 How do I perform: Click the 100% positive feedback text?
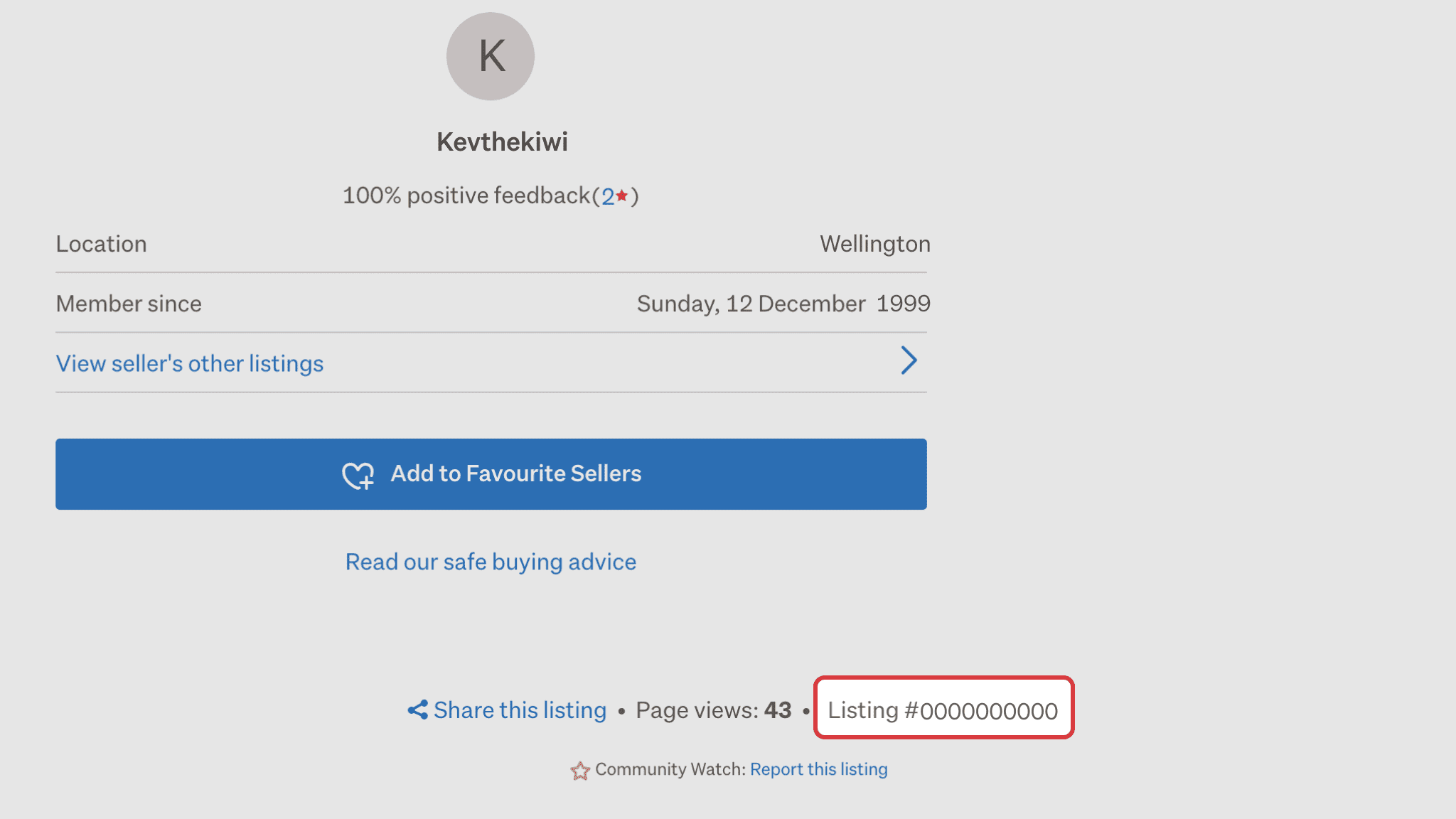466,196
